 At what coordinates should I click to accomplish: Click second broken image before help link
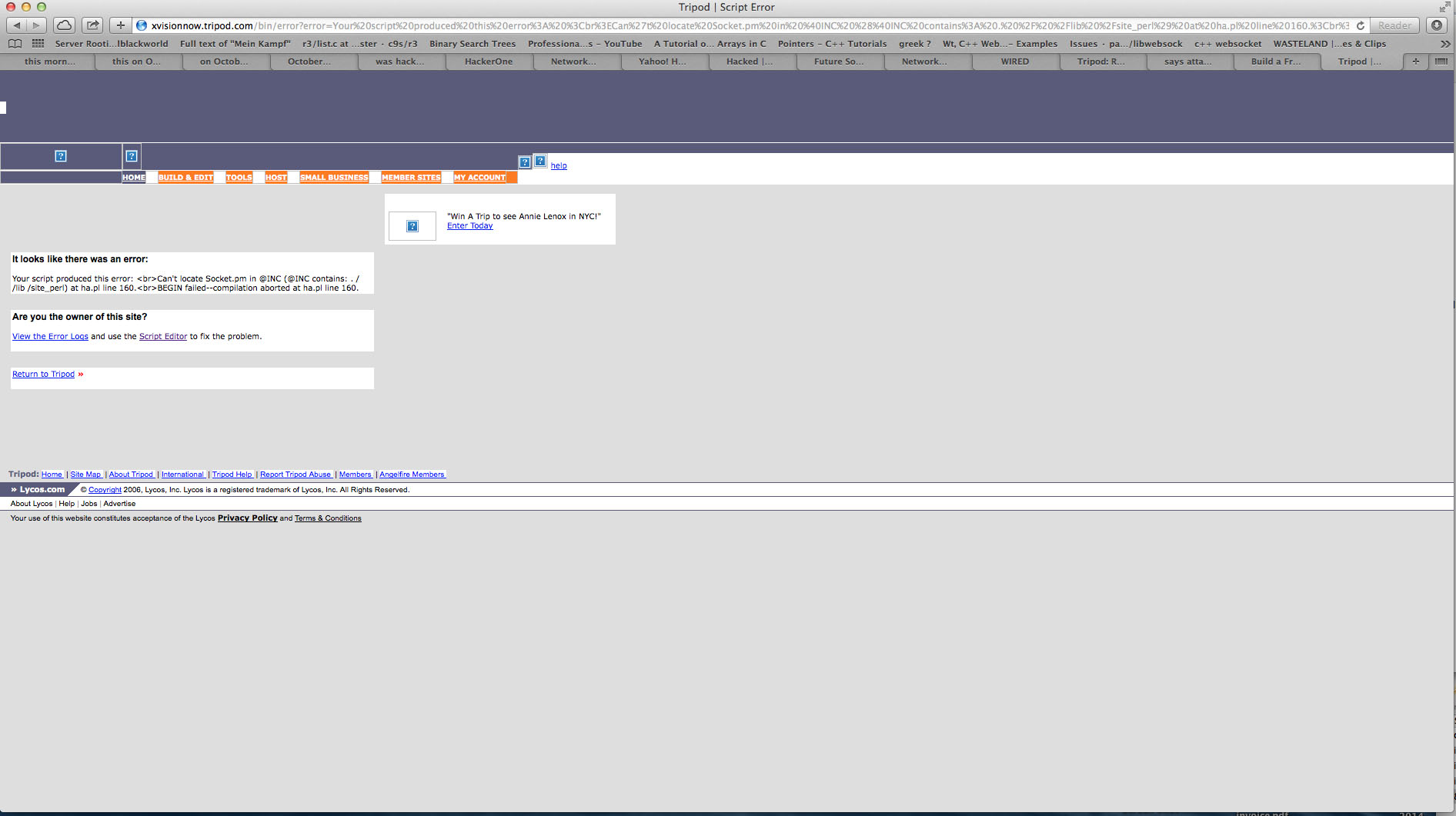(540, 161)
